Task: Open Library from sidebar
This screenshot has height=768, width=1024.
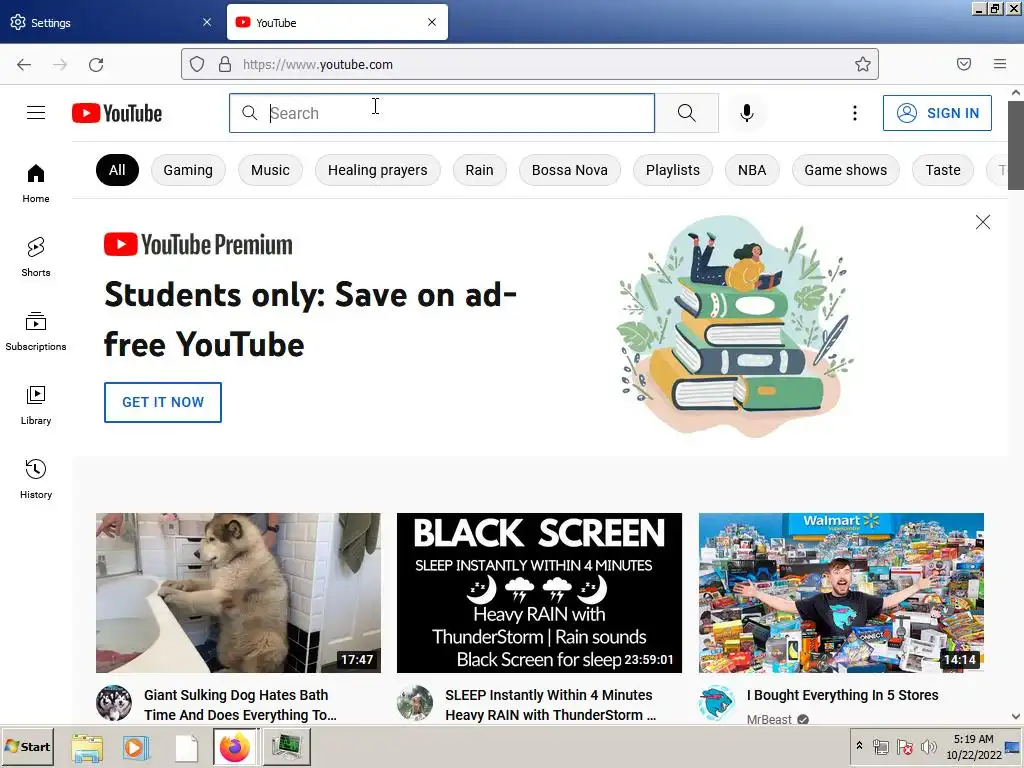Action: tap(36, 405)
